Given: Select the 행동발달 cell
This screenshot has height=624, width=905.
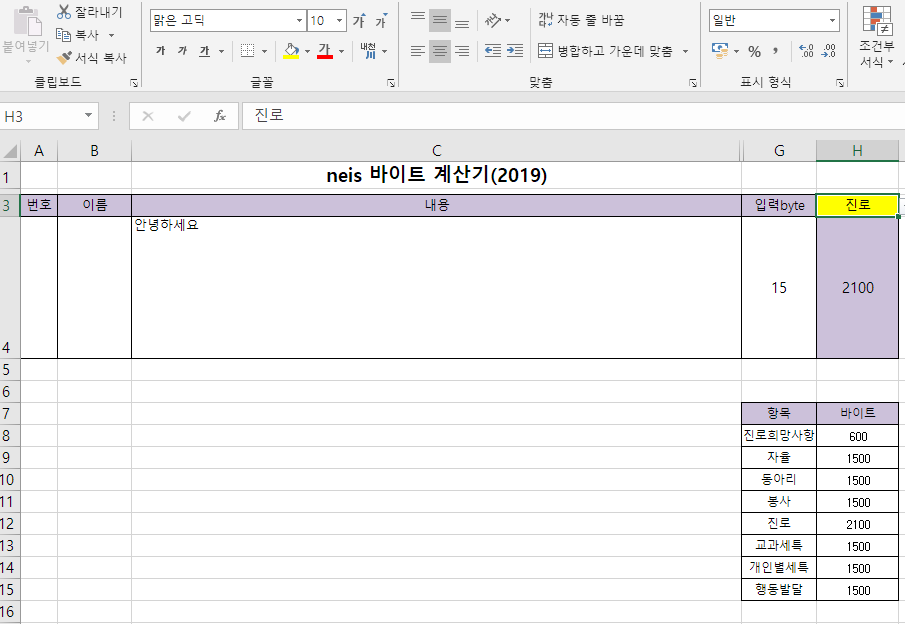Looking at the screenshot, I should pyautogui.click(x=779, y=590).
